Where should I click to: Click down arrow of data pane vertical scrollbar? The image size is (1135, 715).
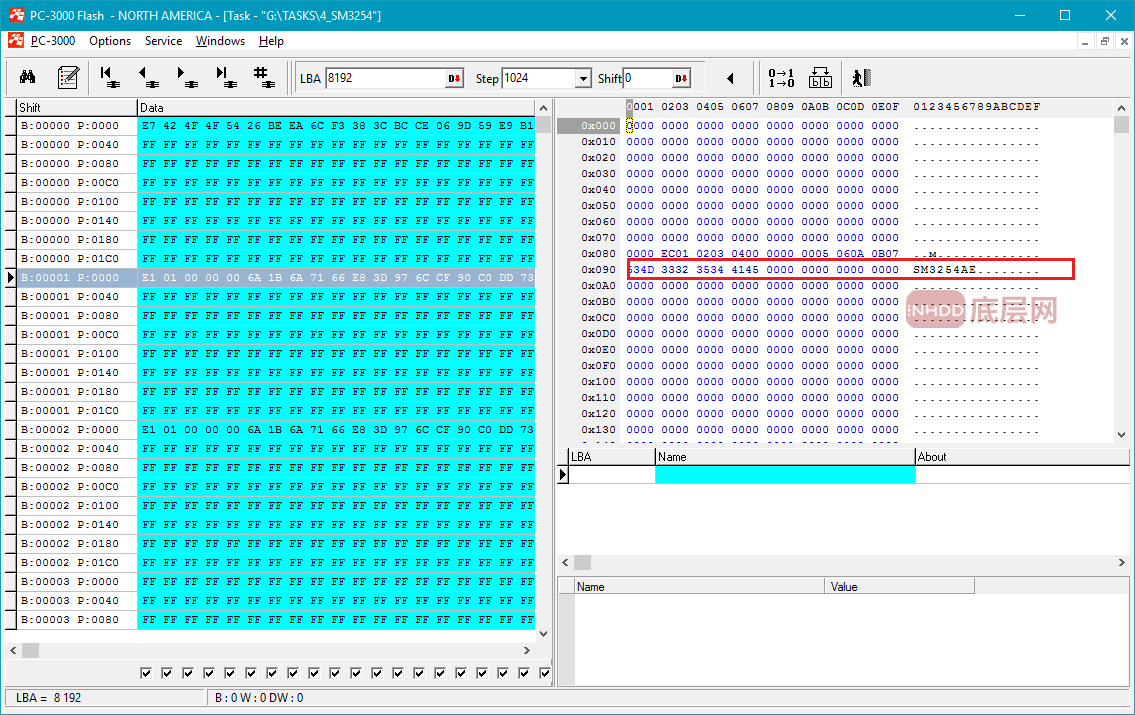pos(544,634)
